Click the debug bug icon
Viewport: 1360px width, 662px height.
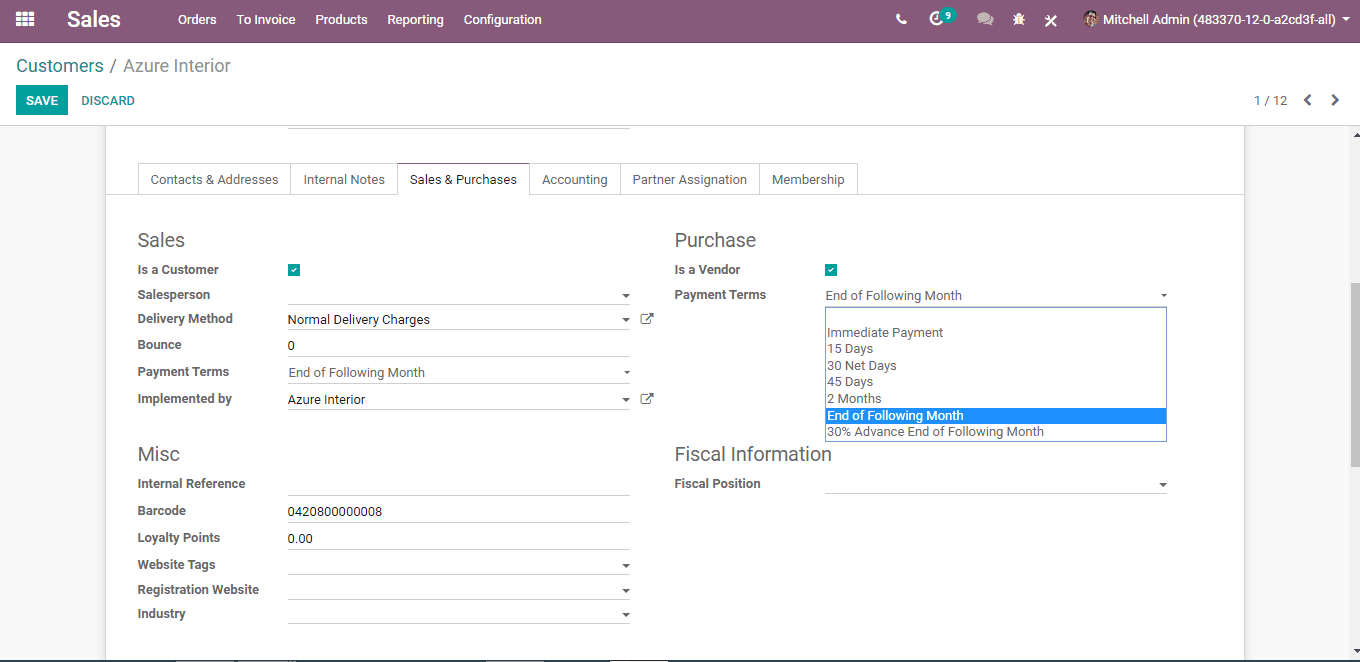point(1019,19)
